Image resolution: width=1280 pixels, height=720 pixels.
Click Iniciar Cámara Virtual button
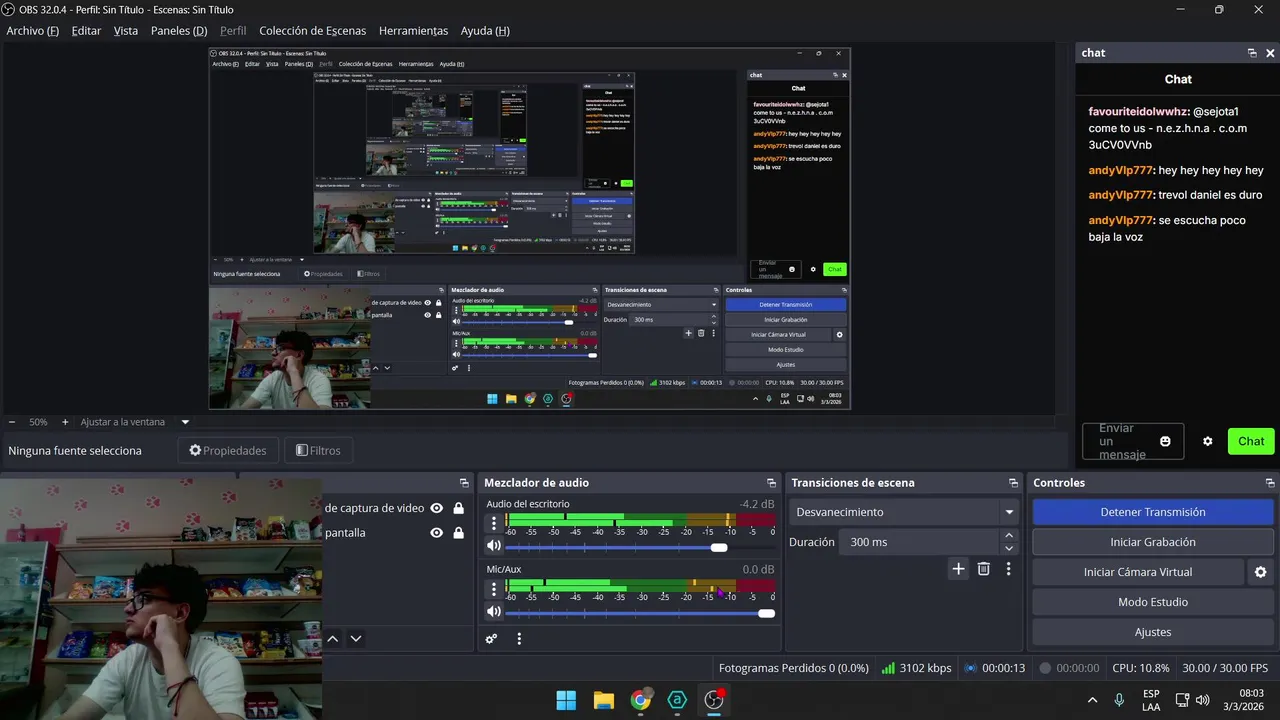click(1138, 572)
